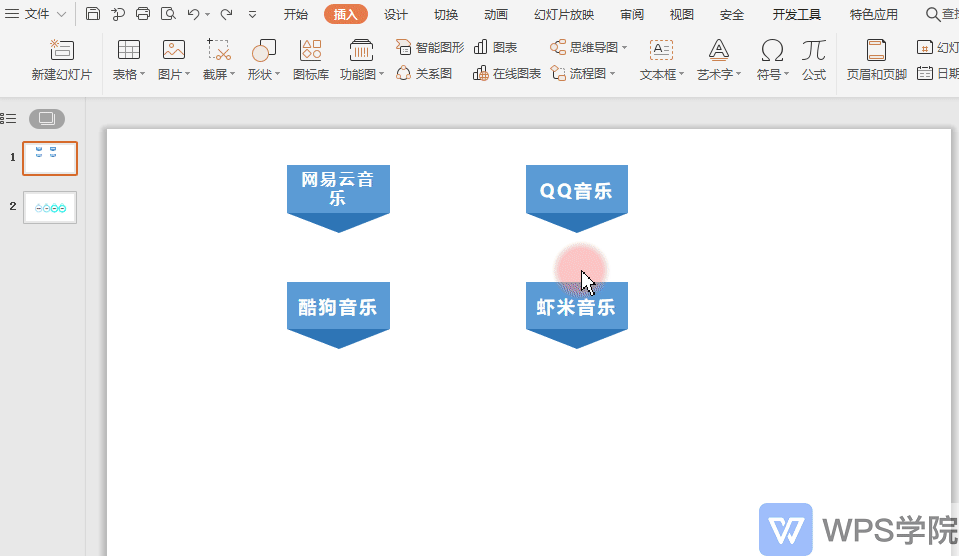Open the 设计 ribbon tab
The width and height of the screenshot is (959, 556).
point(396,14)
